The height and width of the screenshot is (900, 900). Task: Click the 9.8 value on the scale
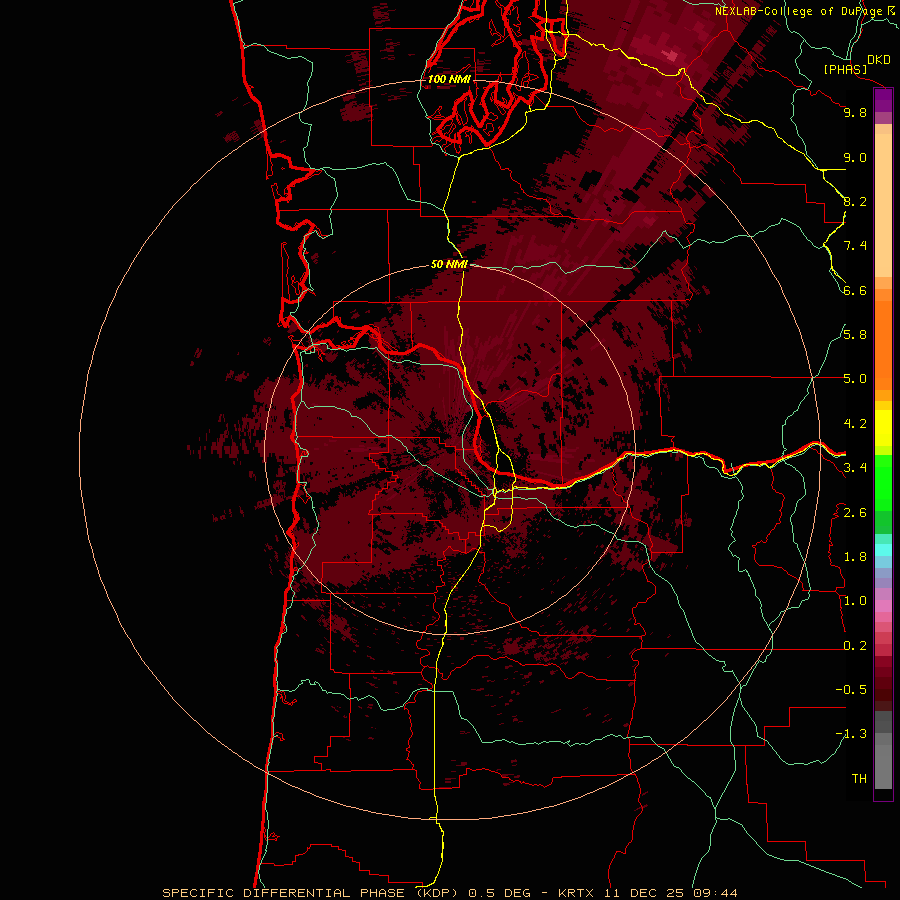click(855, 113)
